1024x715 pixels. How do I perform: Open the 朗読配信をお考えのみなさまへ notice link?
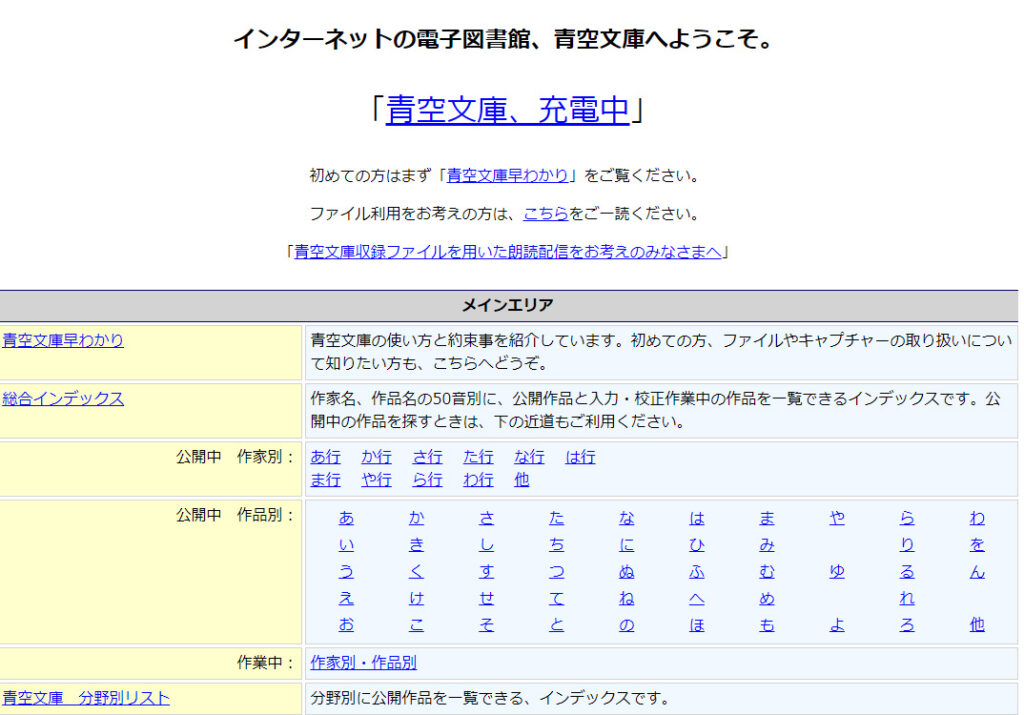click(507, 252)
